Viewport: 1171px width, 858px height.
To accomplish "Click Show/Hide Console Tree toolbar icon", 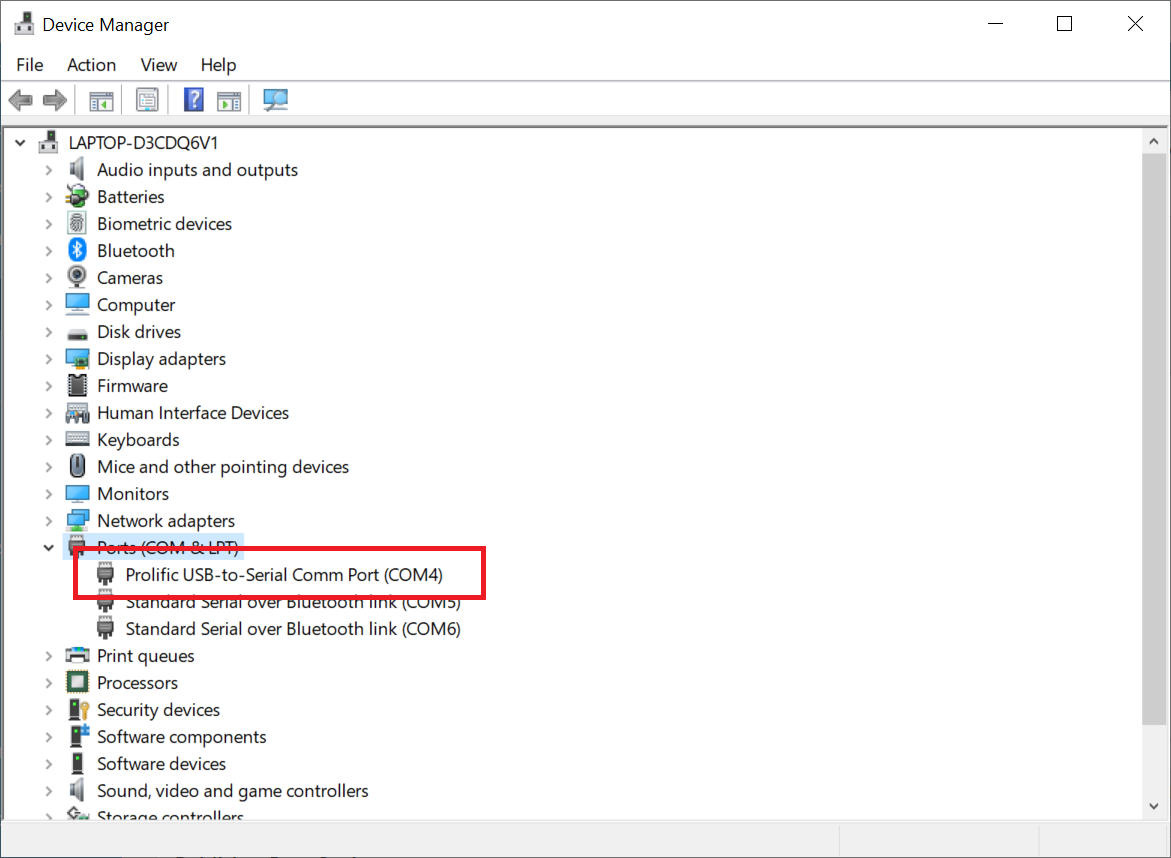I will (x=101, y=100).
